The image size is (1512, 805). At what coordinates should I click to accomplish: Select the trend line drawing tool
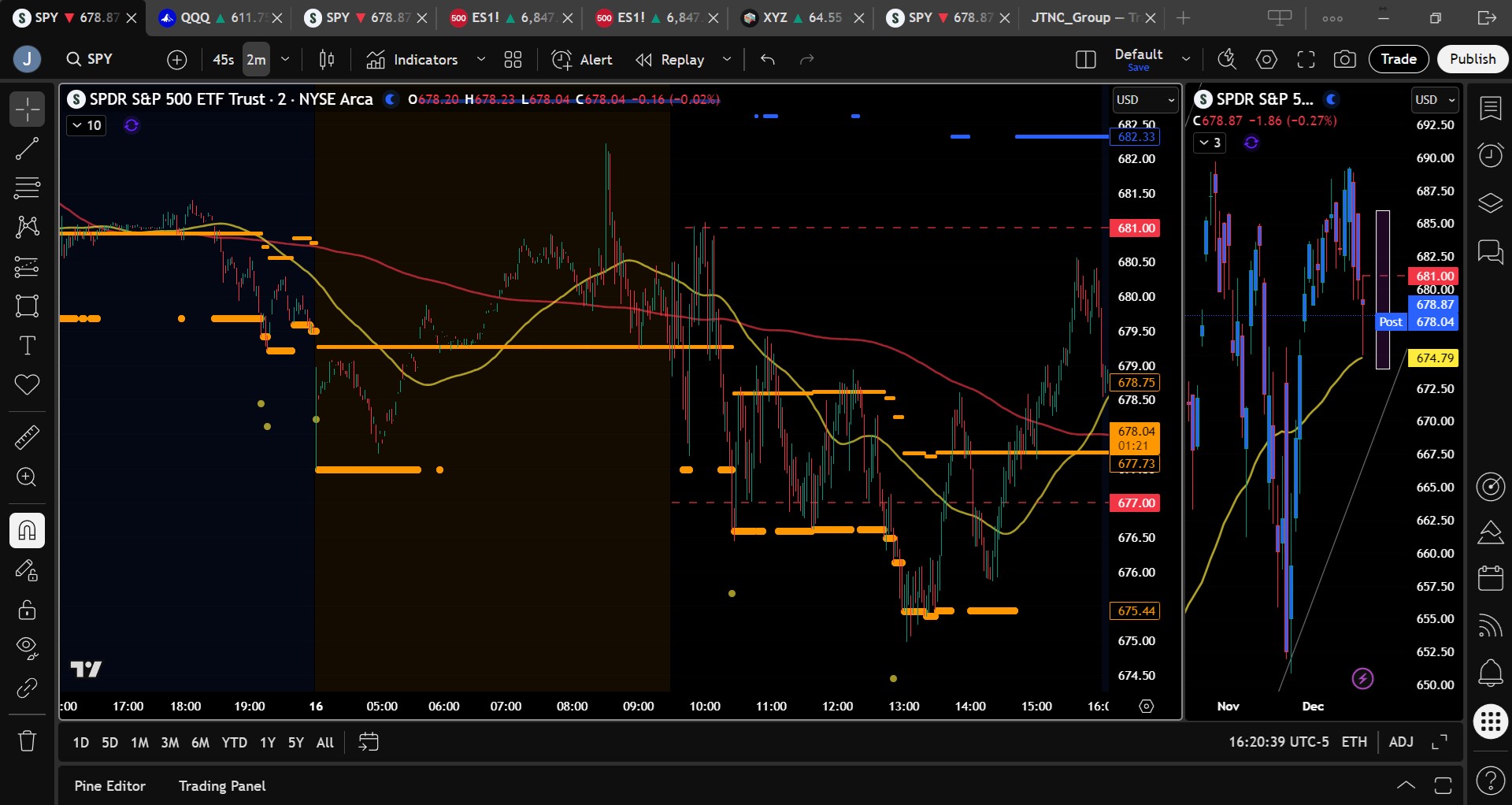click(27, 149)
